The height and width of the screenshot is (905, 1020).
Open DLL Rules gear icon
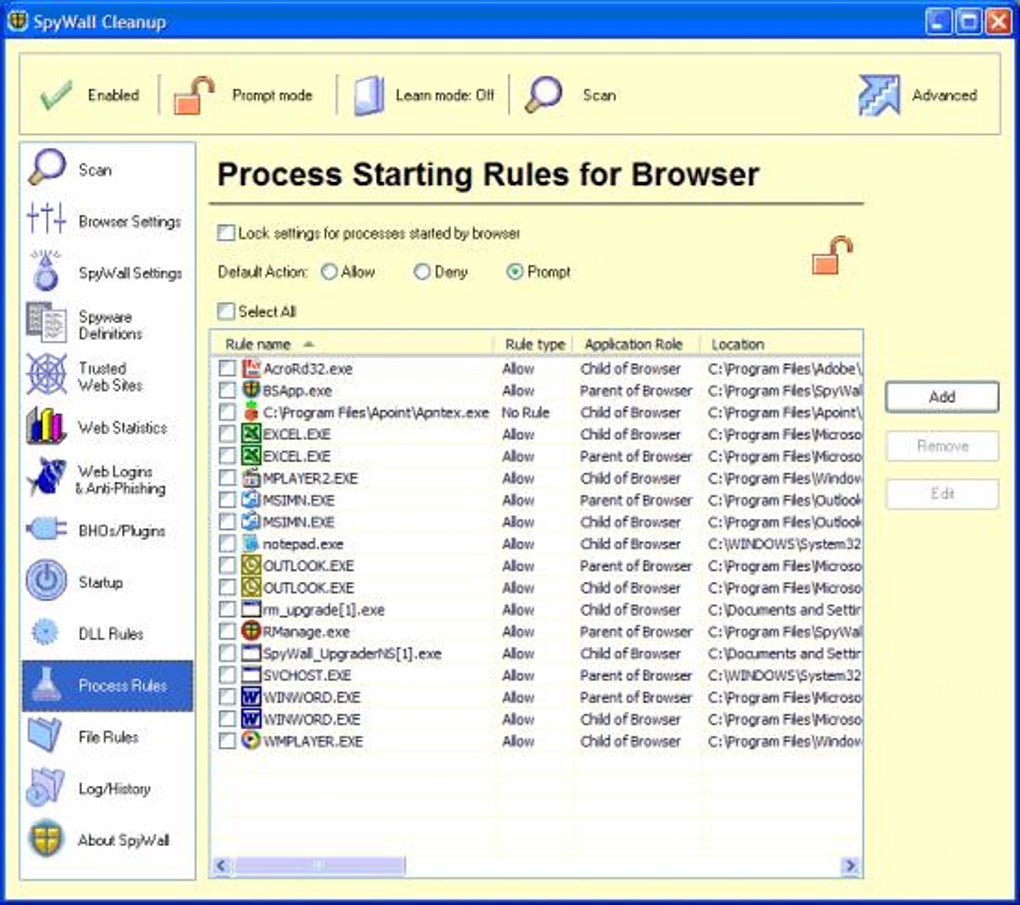[44, 633]
